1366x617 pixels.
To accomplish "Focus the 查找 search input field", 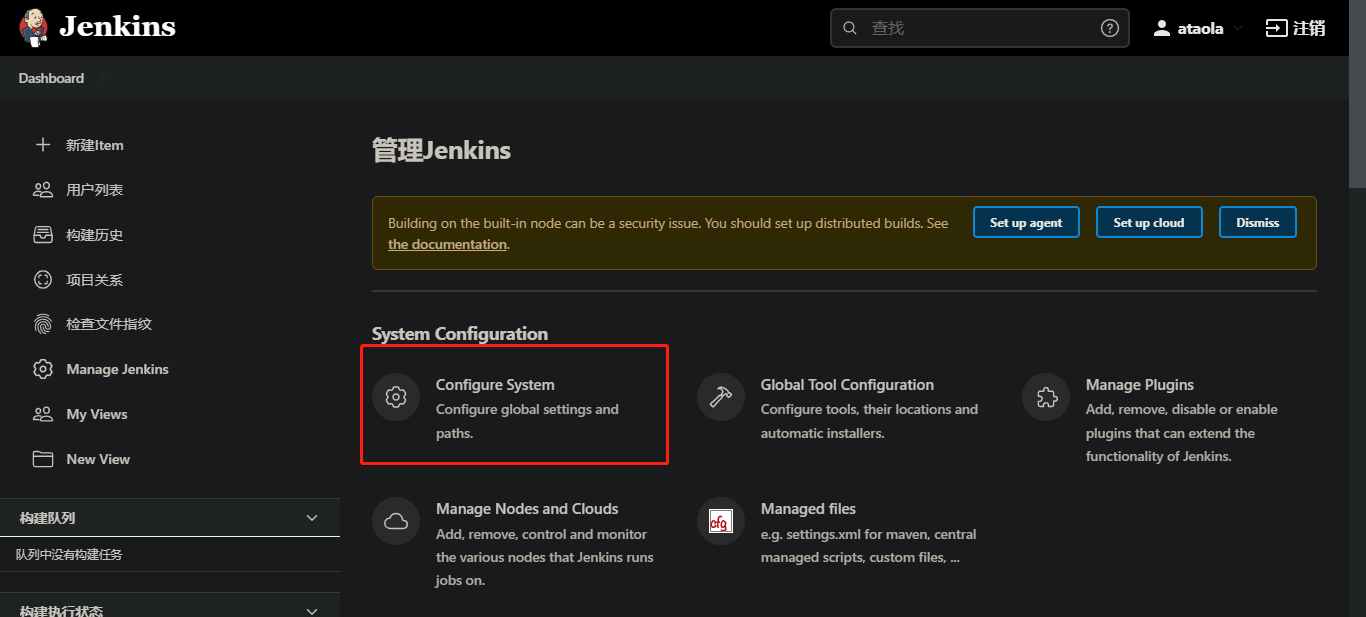I will click(979, 28).
